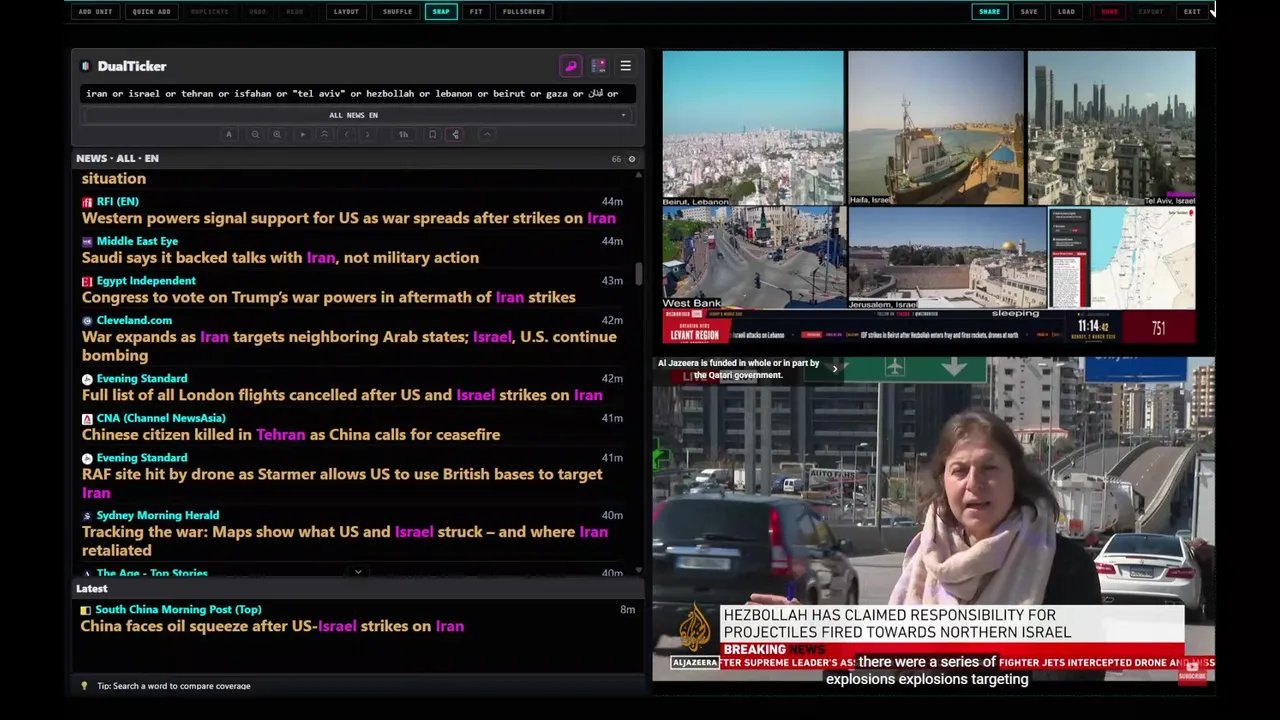Open the DualTicker hamburger menu

[625, 66]
